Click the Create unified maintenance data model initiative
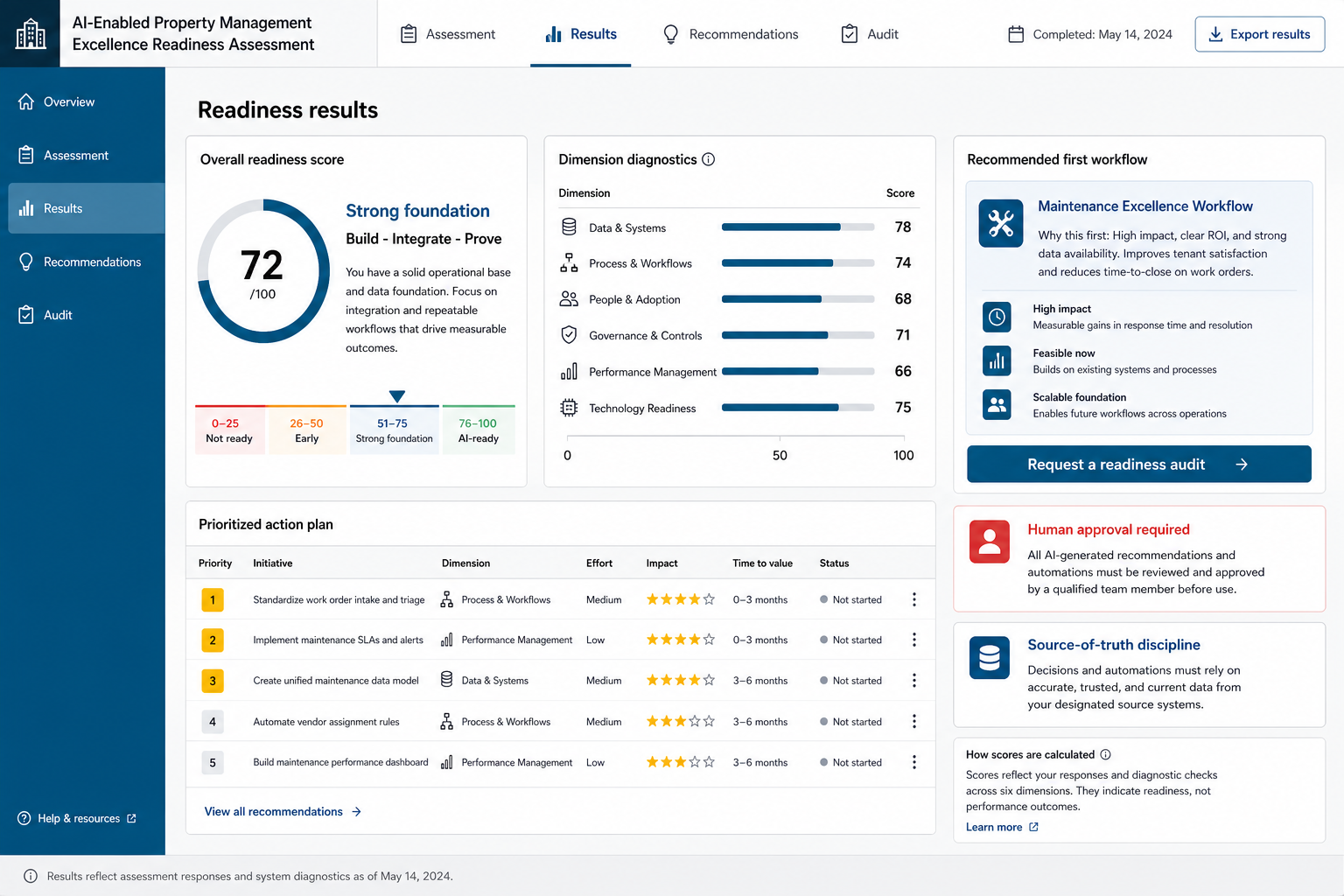Screen dimensions: 1344x896 [336, 680]
